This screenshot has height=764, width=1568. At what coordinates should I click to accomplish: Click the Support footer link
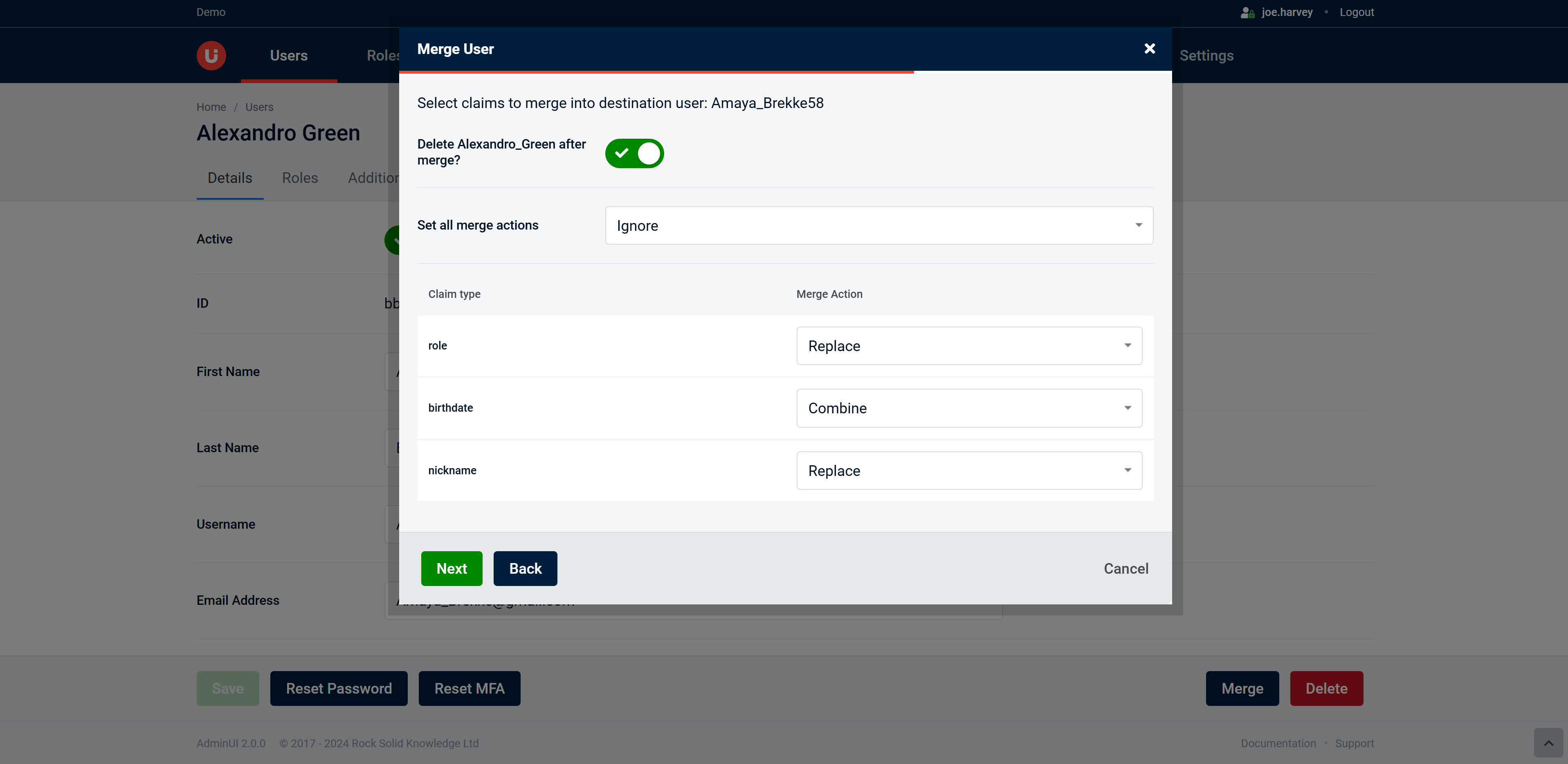1354,743
